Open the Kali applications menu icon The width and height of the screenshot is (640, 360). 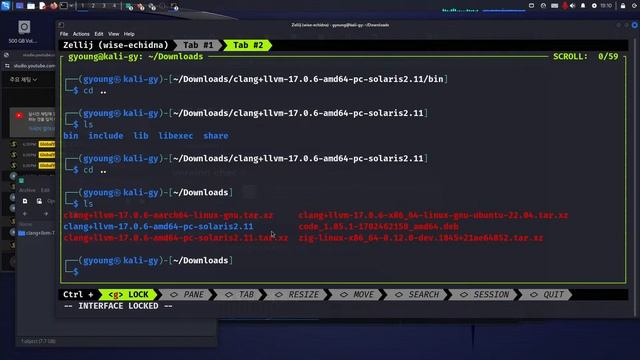pos(5,6)
